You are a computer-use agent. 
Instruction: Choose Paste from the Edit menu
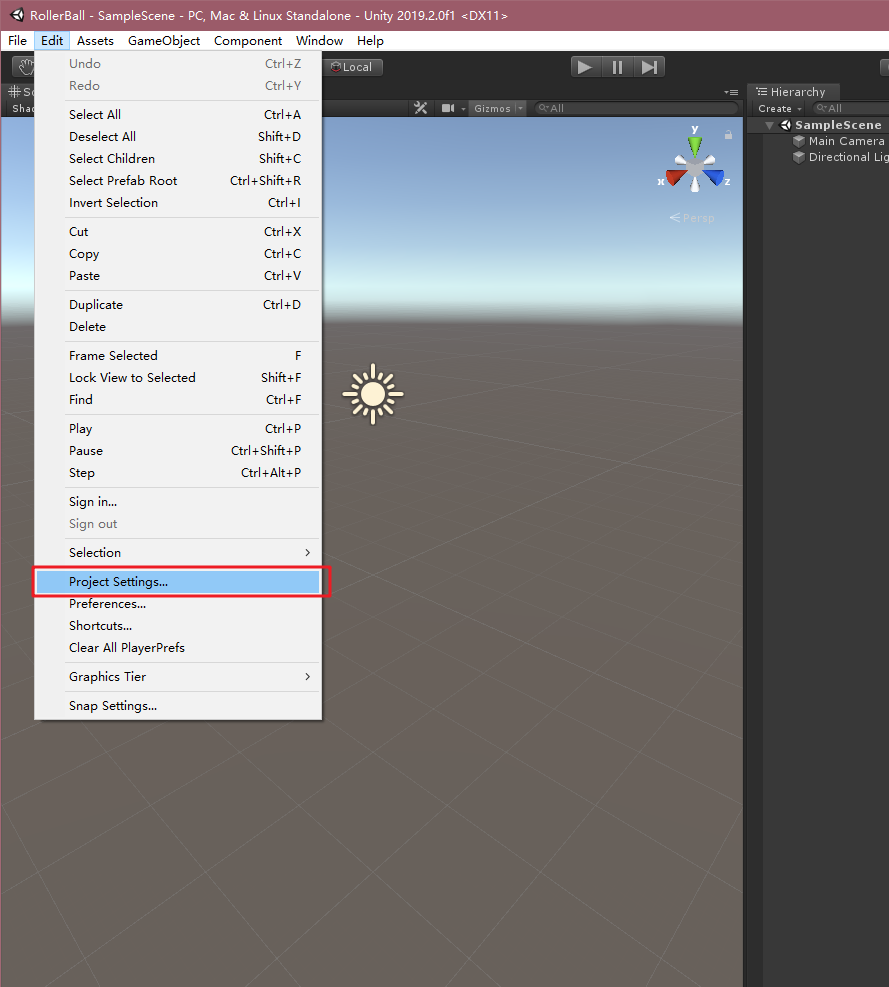coord(178,276)
